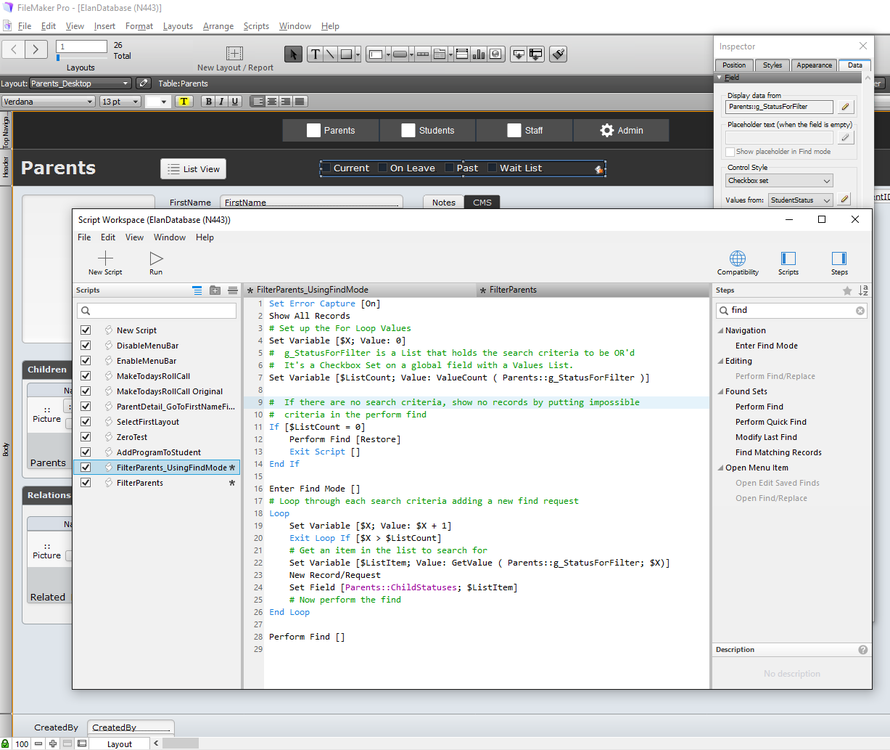
Task: Select the Text tool
Action: (x=315, y=55)
